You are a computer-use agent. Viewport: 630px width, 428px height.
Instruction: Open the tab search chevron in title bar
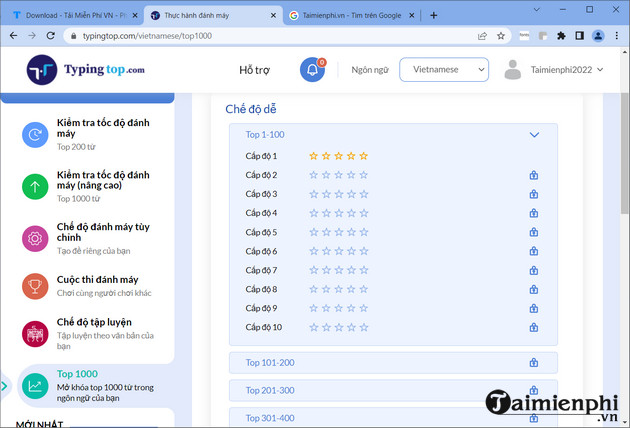537,10
